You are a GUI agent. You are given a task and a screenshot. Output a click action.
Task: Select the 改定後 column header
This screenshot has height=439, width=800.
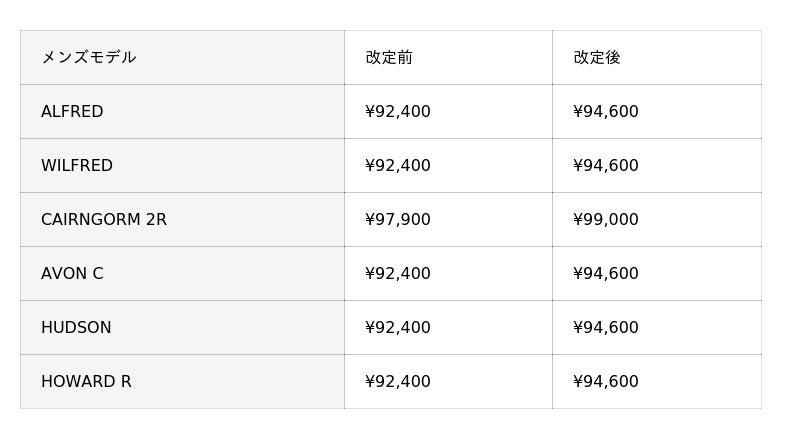[597, 58]
